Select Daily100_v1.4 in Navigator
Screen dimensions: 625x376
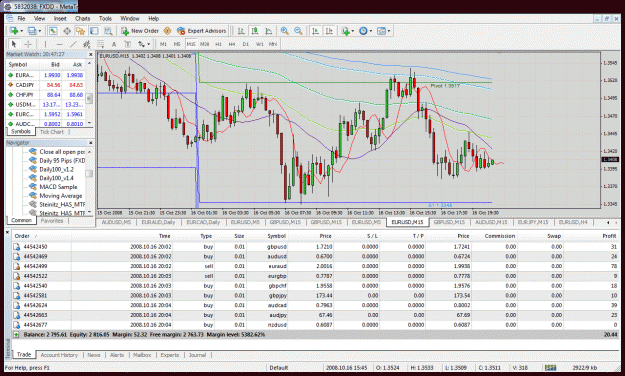pyautogui.click(x=56, y=178)
